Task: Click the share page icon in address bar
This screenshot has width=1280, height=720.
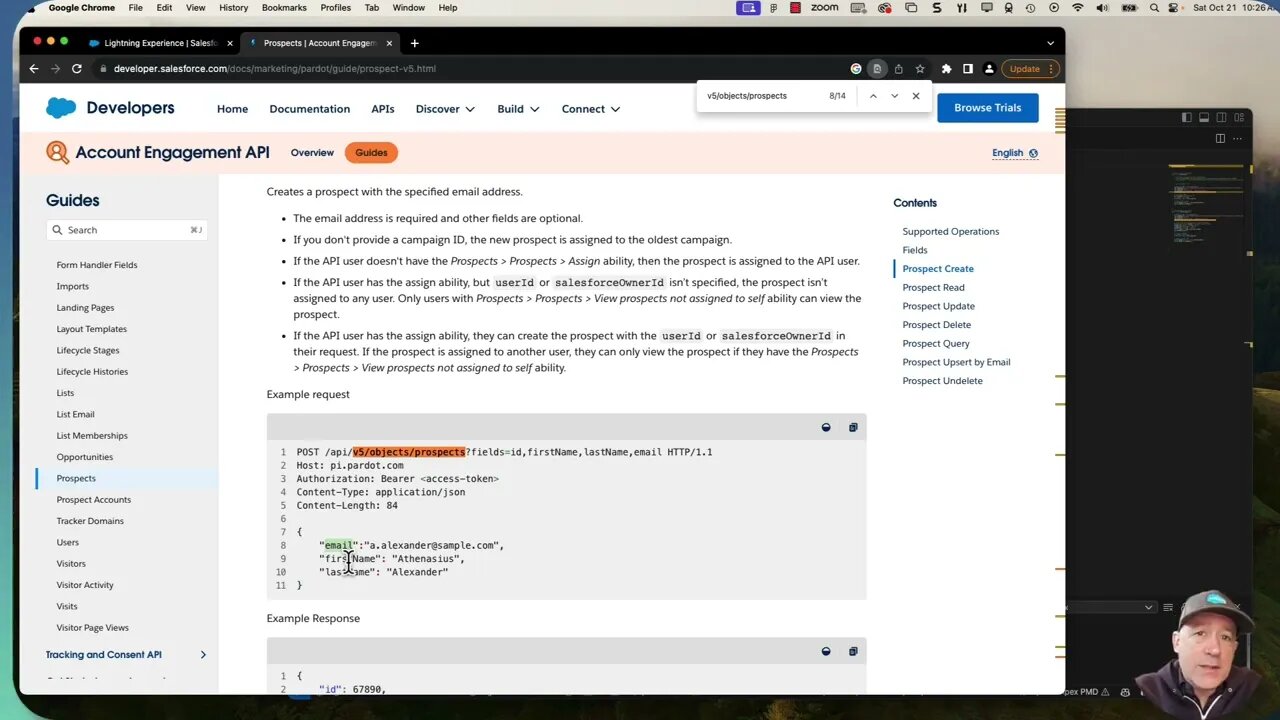Action: click(x=898, y=69)
